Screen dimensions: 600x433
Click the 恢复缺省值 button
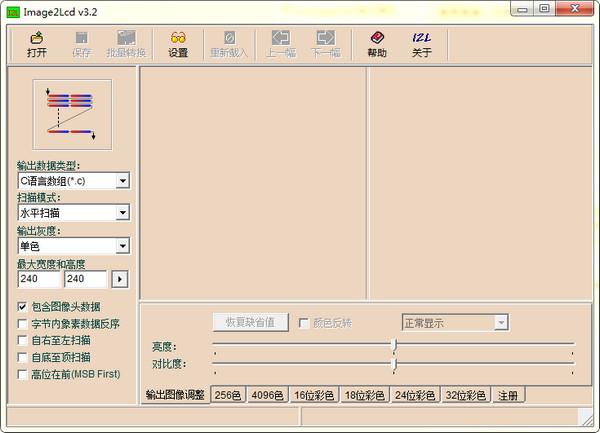pyautogui.click(x=250, y=323)
